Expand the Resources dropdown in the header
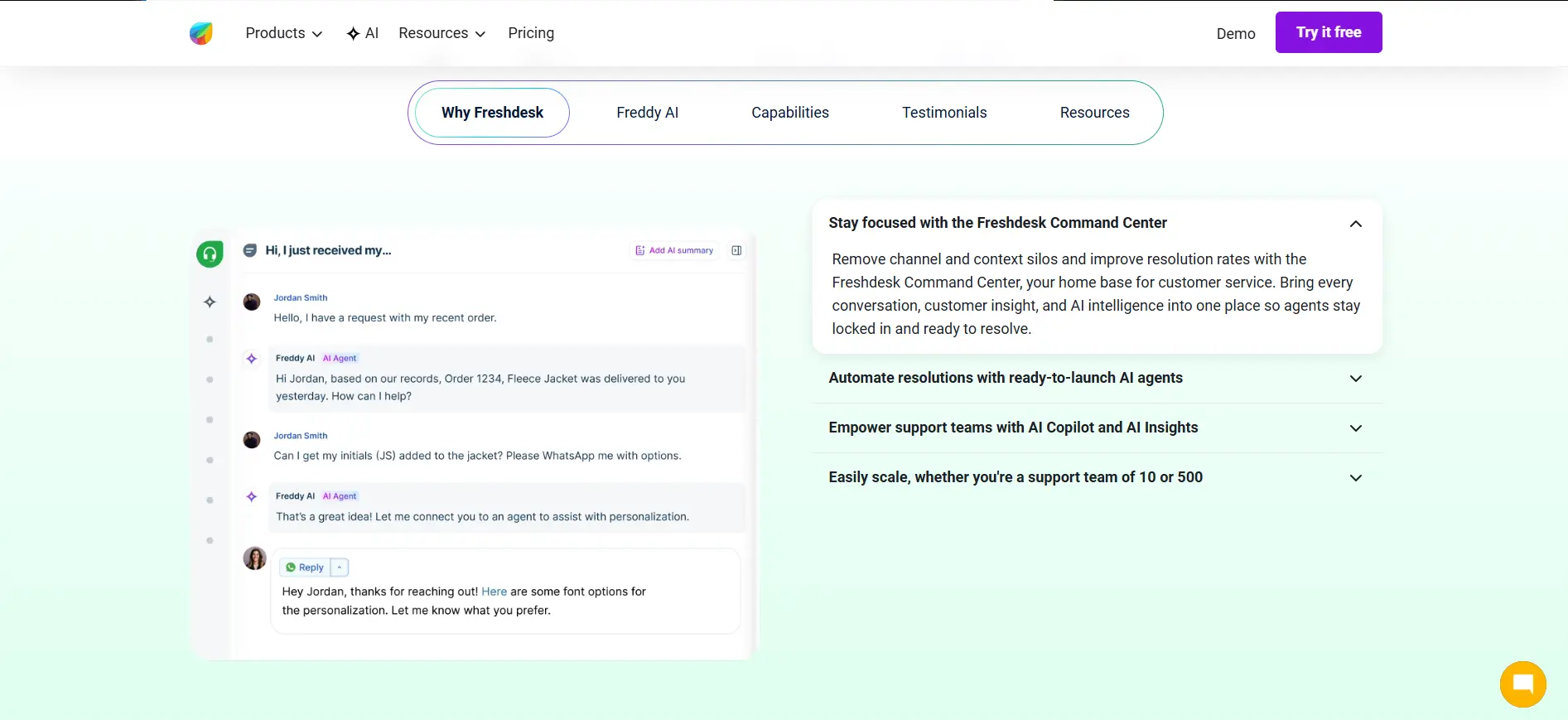1568x720 pixels. click(x=441, y=33)
